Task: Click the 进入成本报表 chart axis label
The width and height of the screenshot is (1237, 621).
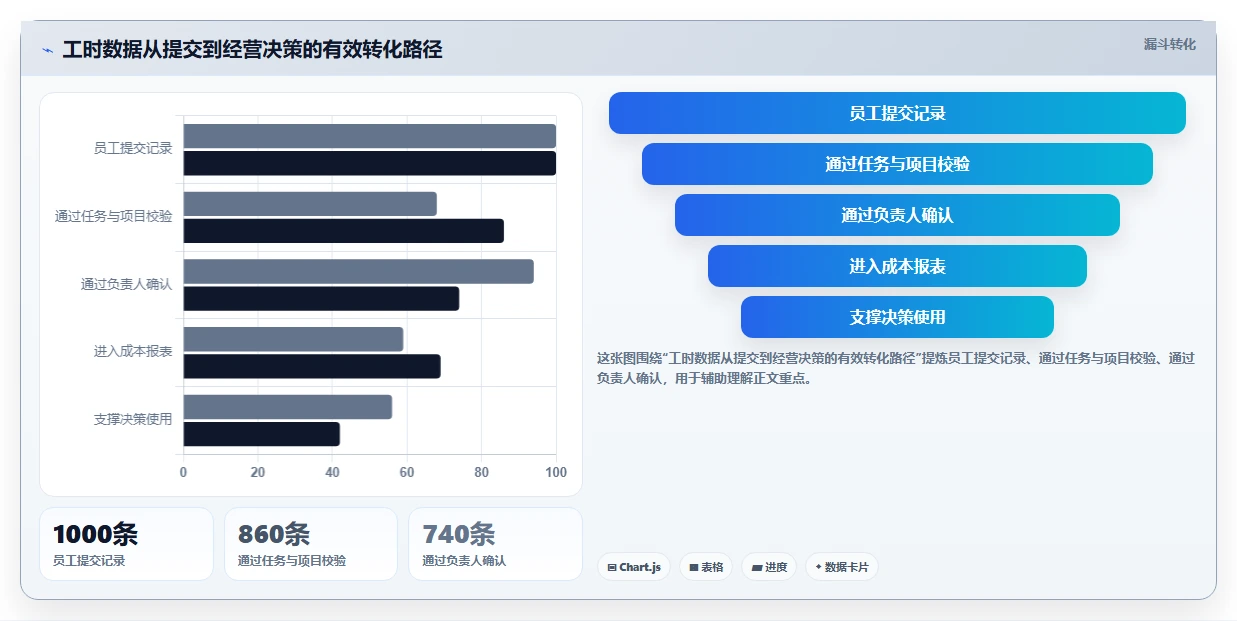Action: tap(133, 351)
